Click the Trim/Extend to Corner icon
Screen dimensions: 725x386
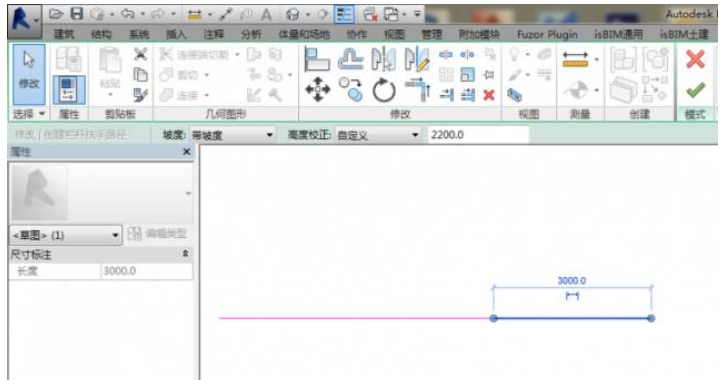(x=418, y=90)
